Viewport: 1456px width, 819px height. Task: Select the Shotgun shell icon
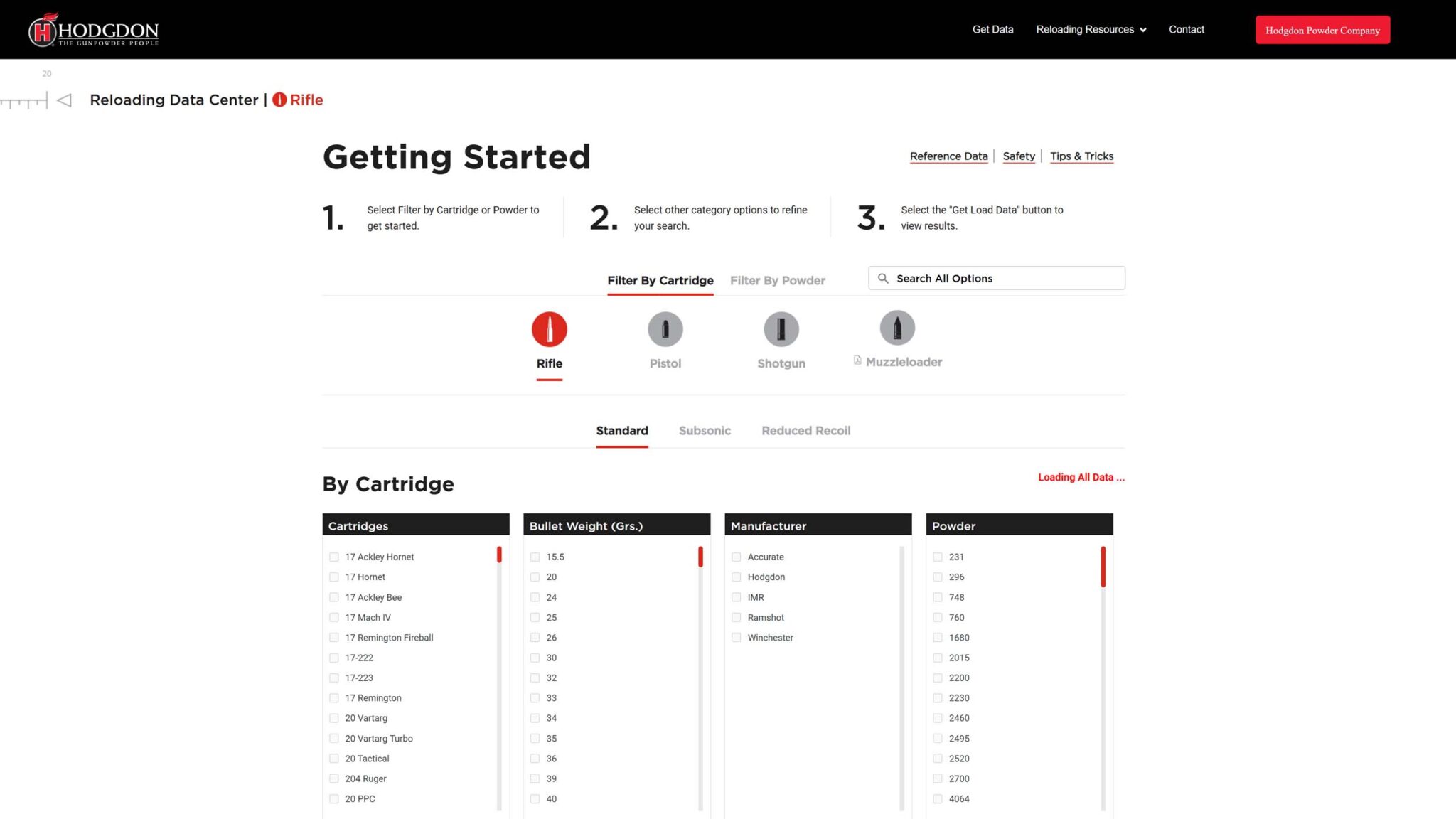coord(781,329)
